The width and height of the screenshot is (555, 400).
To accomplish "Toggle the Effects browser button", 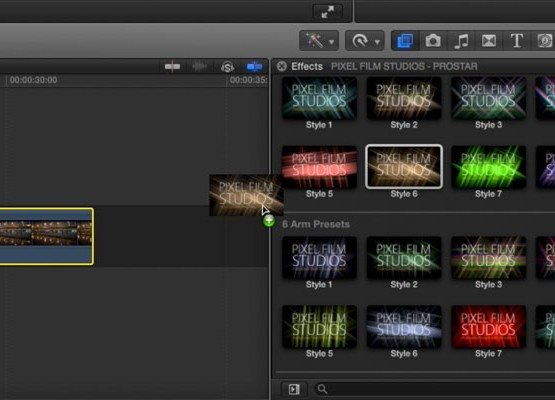I will point(405,41).
